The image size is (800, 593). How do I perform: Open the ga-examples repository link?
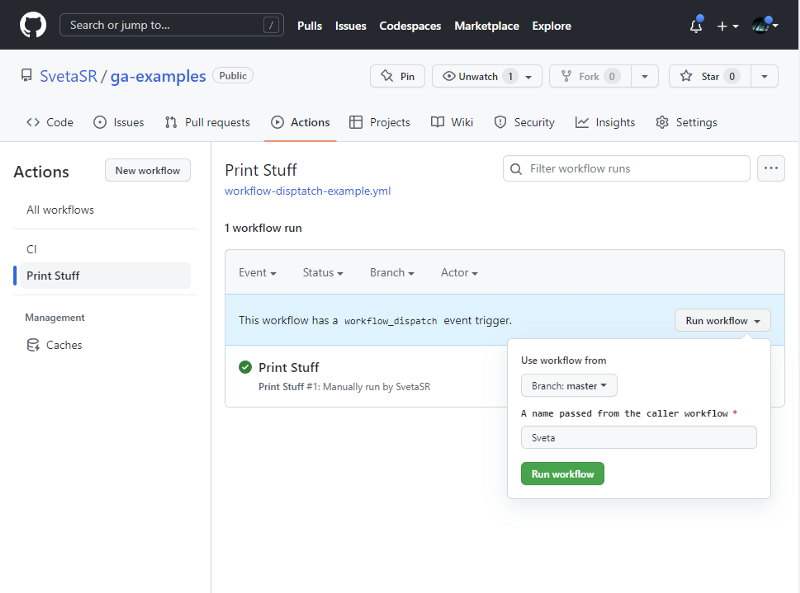[158, 76]
